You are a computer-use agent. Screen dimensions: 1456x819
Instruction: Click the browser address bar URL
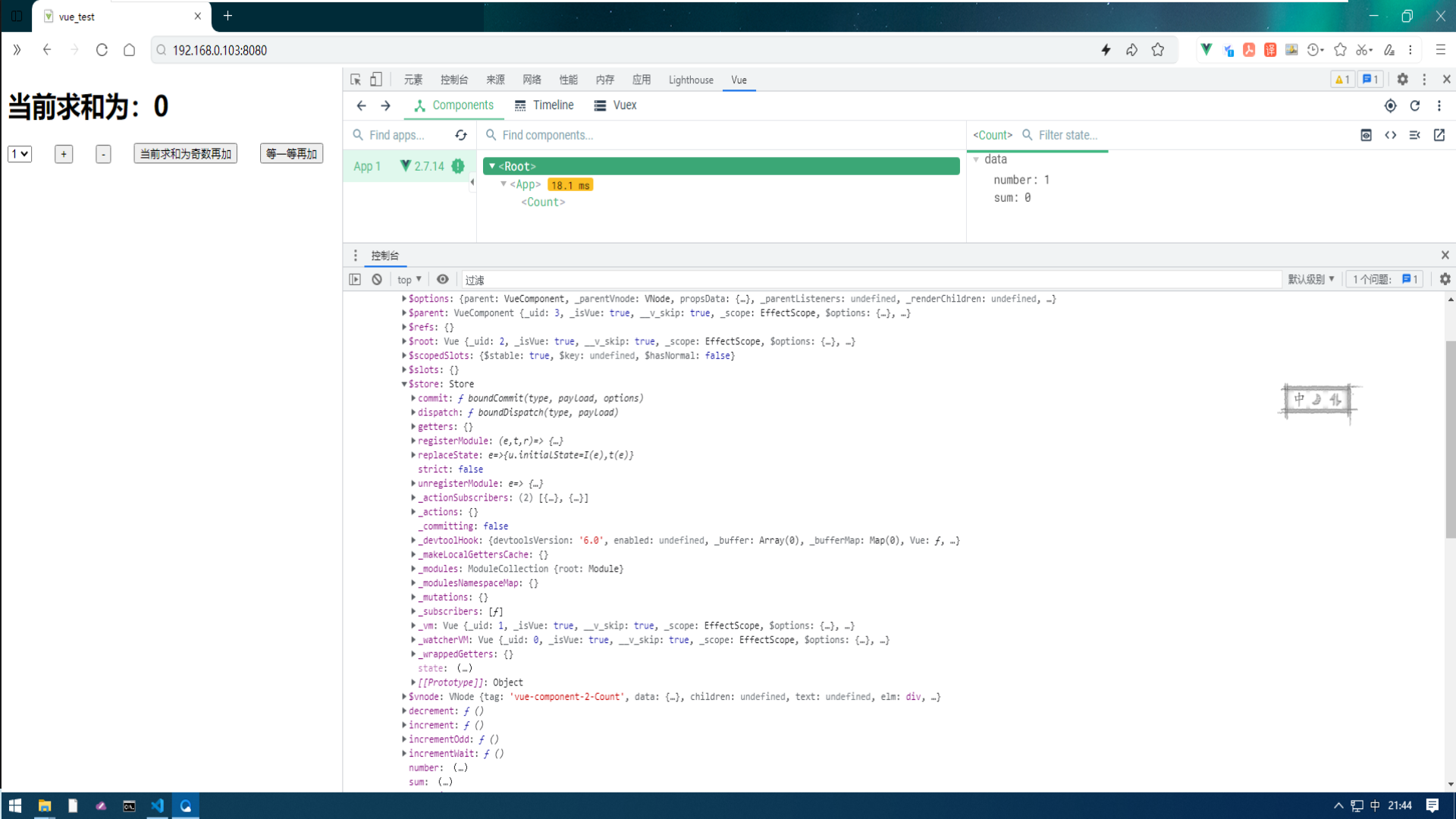[220, 50]
